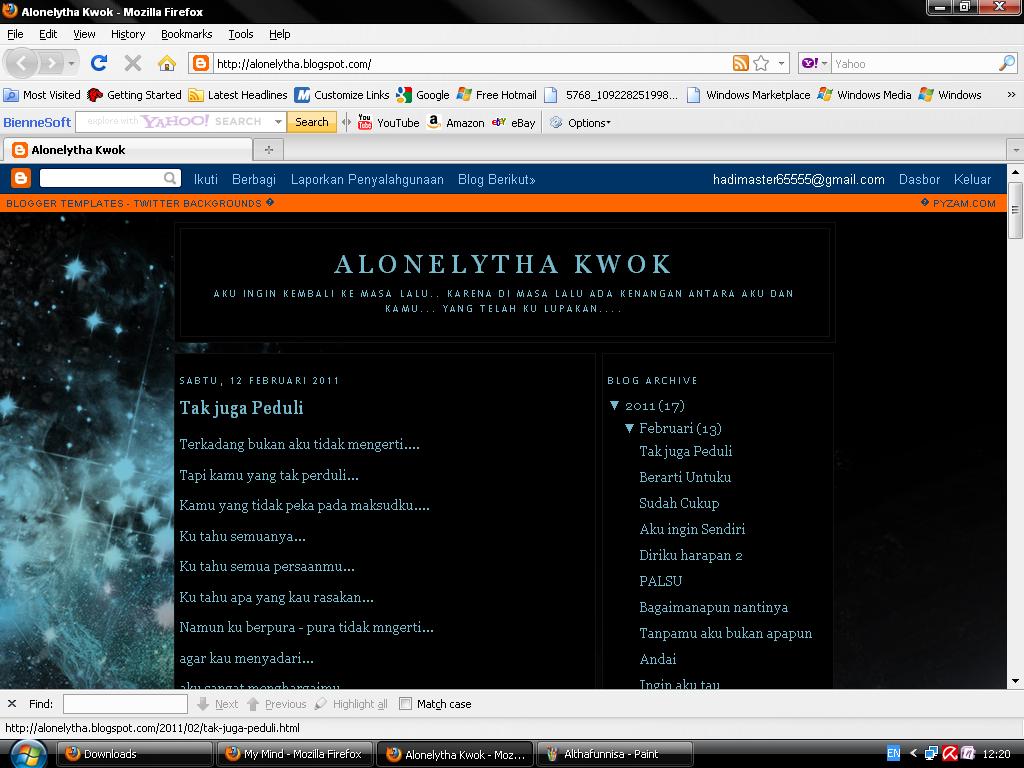Show more bookmarks with the chevron
Image resolution: width=1024 pixels, height=768 pixels.
[1011, 95]
